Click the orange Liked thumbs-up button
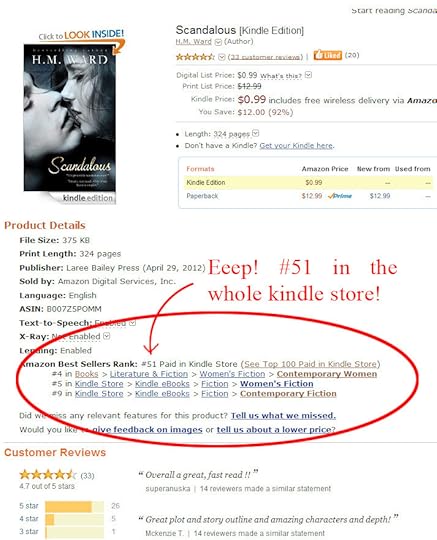437x540 pixels. (x=327, y=55)
